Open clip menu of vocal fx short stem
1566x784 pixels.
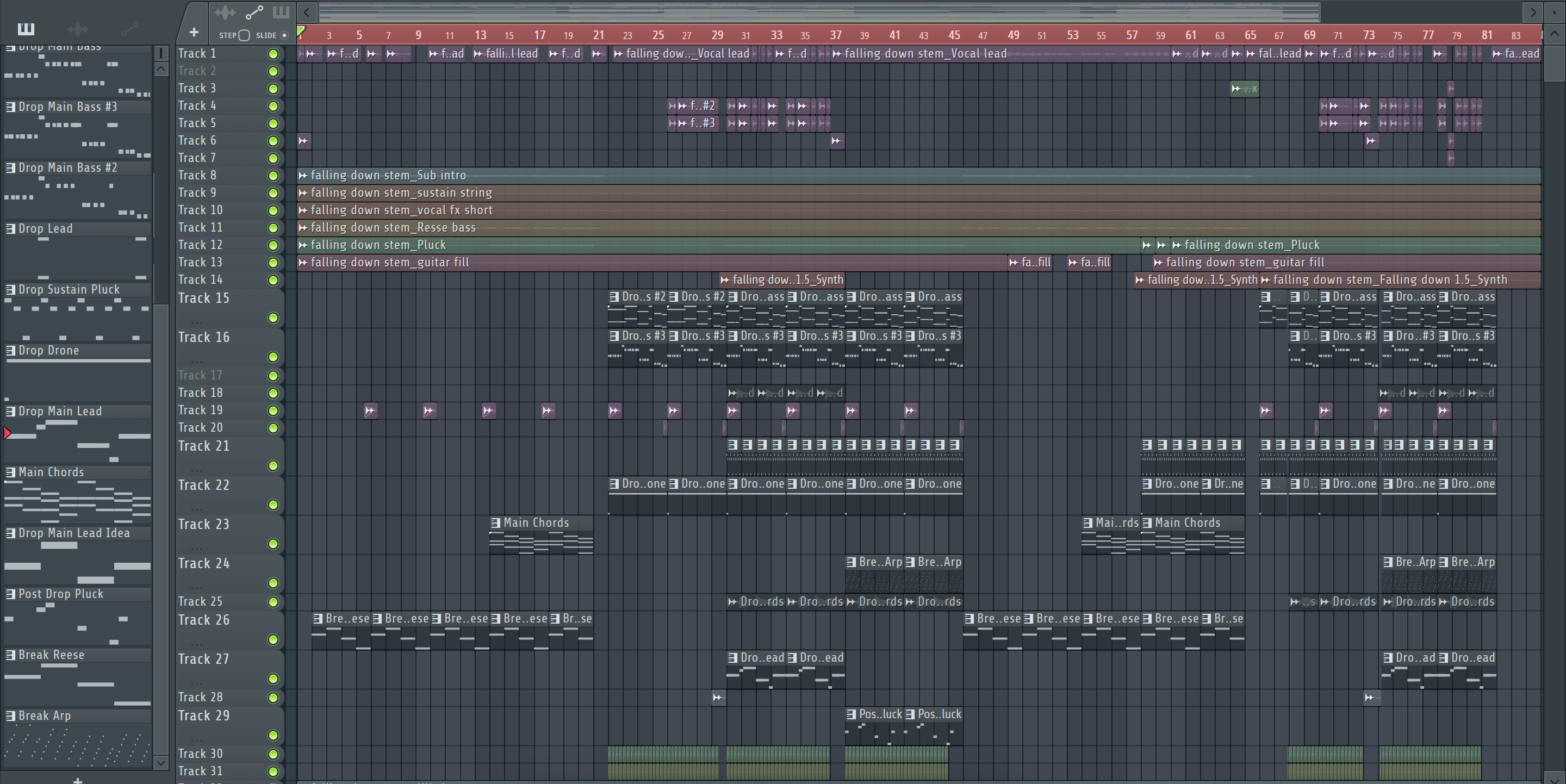click(303, 210)
